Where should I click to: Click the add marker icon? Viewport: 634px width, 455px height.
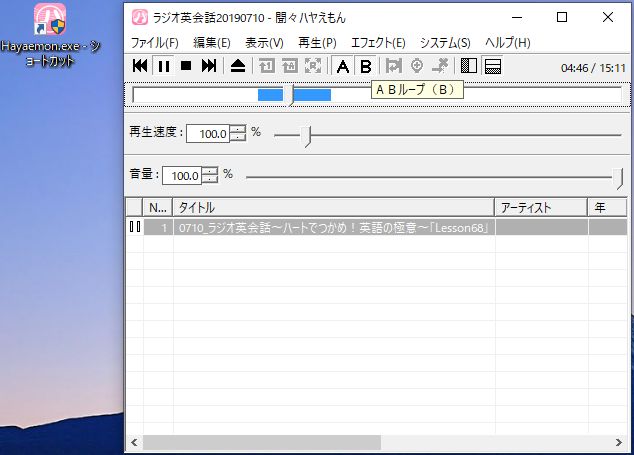(416, 66)
